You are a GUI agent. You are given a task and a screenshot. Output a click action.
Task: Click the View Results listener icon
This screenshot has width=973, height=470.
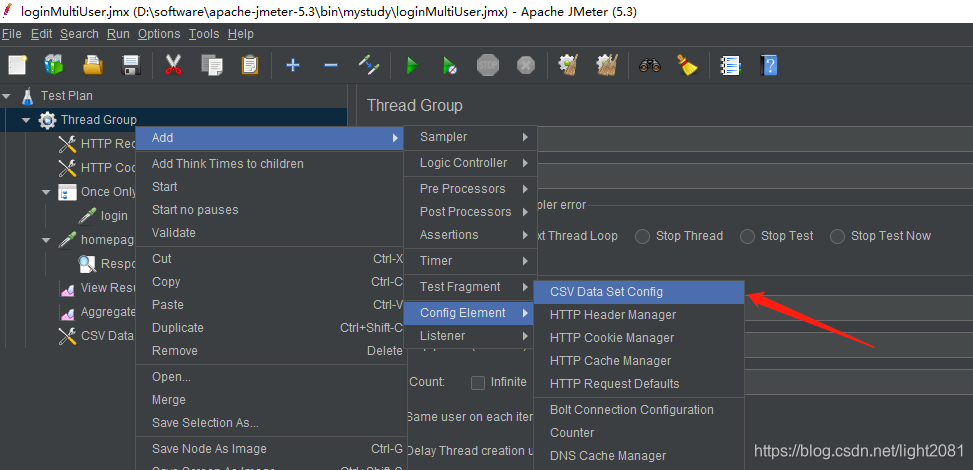[67, 288]
